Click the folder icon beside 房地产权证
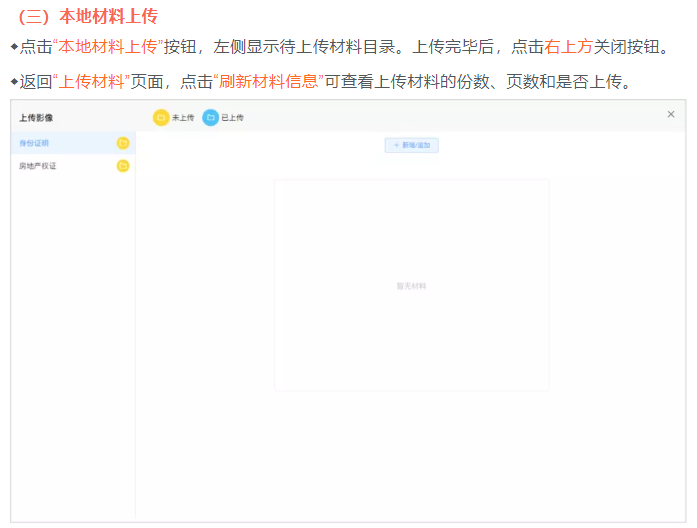 [x=123, y=166]
